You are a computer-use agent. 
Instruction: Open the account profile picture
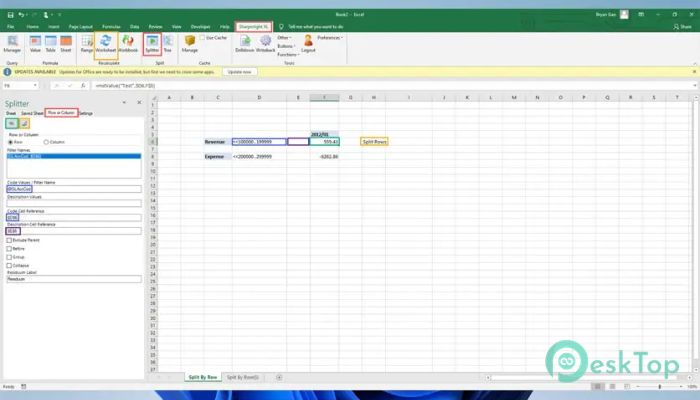click(624, 15)
